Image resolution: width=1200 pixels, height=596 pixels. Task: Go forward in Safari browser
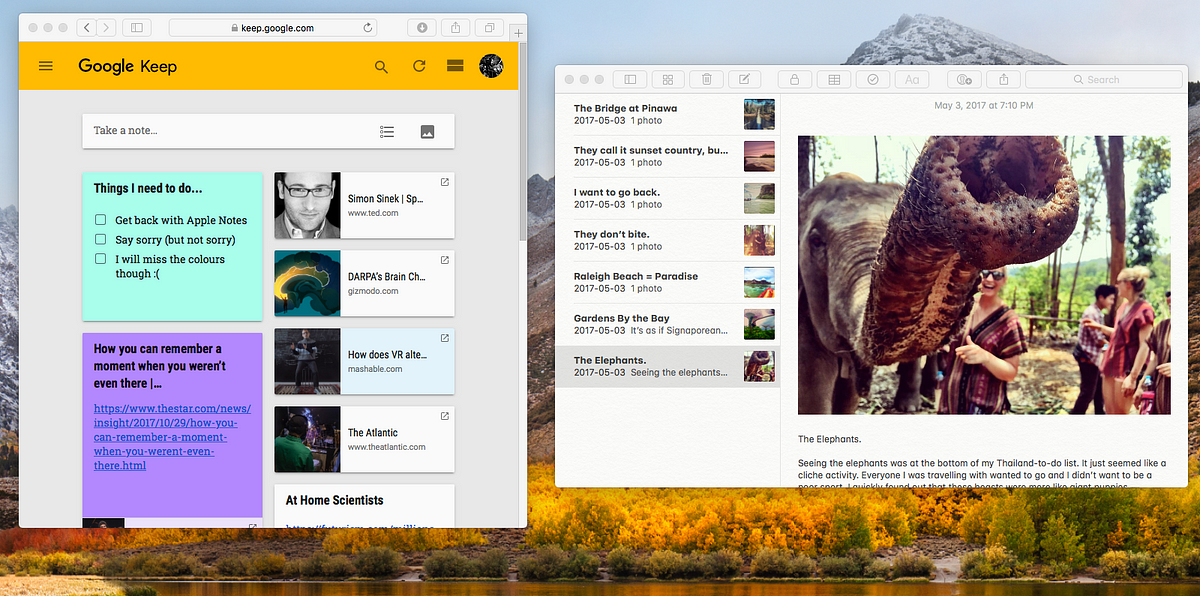(107, 28)
